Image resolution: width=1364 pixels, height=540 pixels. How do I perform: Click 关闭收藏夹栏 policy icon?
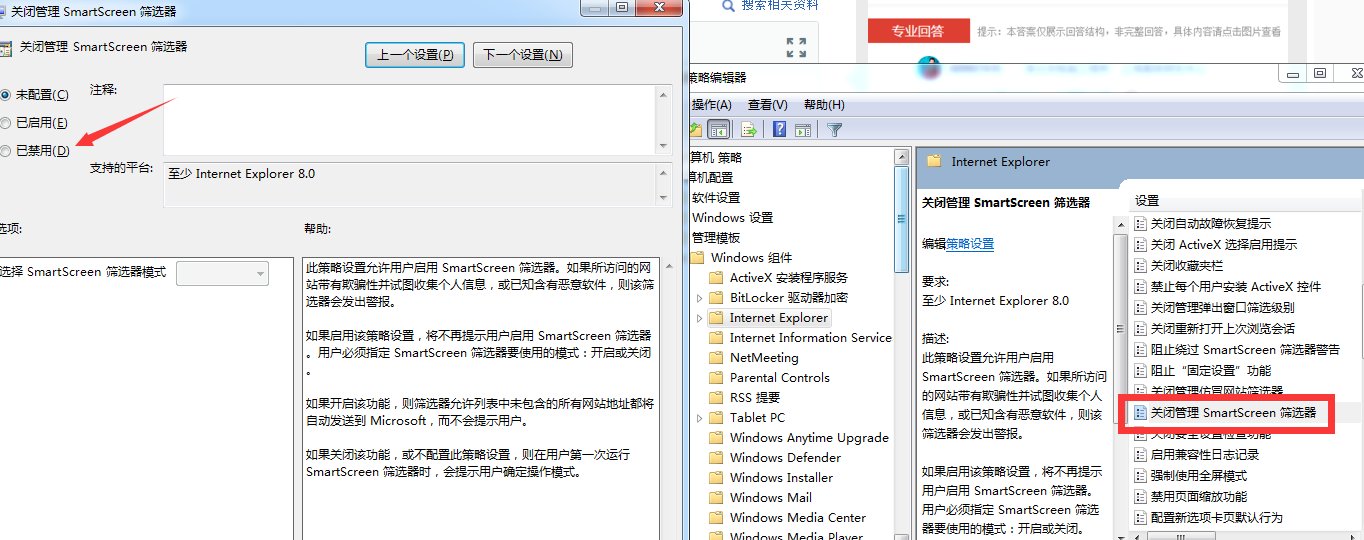pos(1141,265)
